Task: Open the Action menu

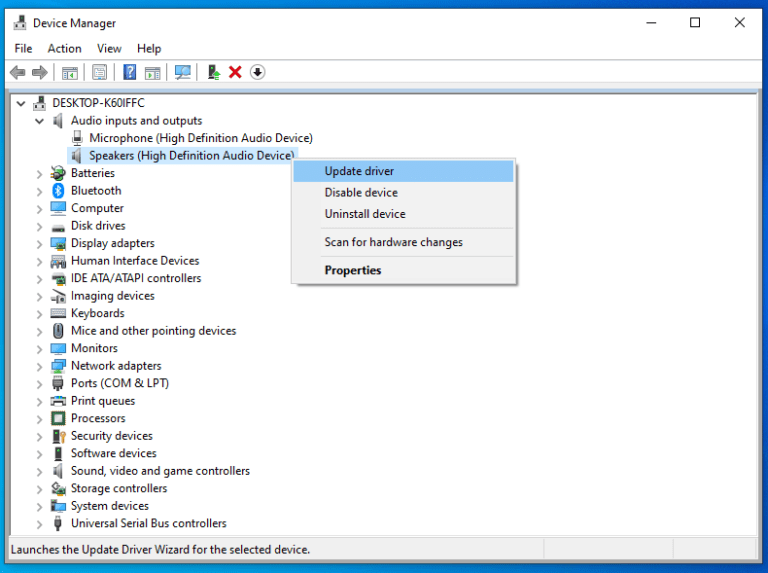Action: click(64, 48)
